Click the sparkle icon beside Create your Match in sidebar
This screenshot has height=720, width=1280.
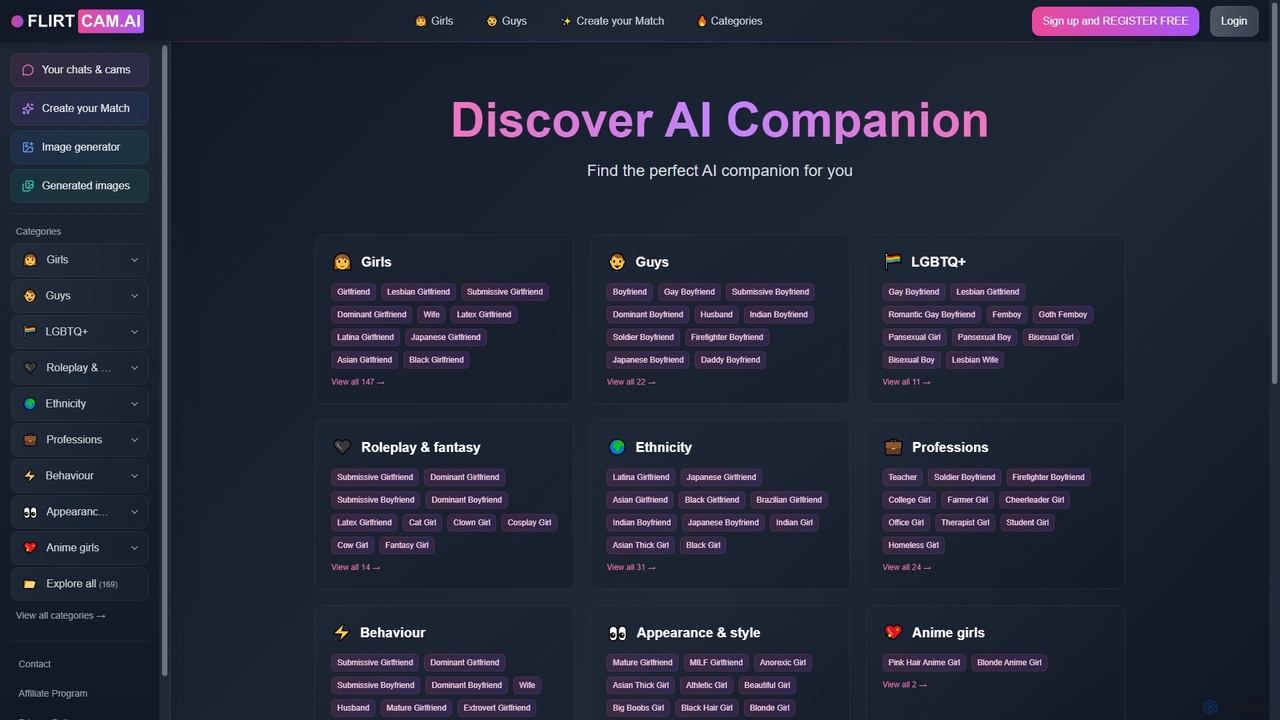pos(28,108)
